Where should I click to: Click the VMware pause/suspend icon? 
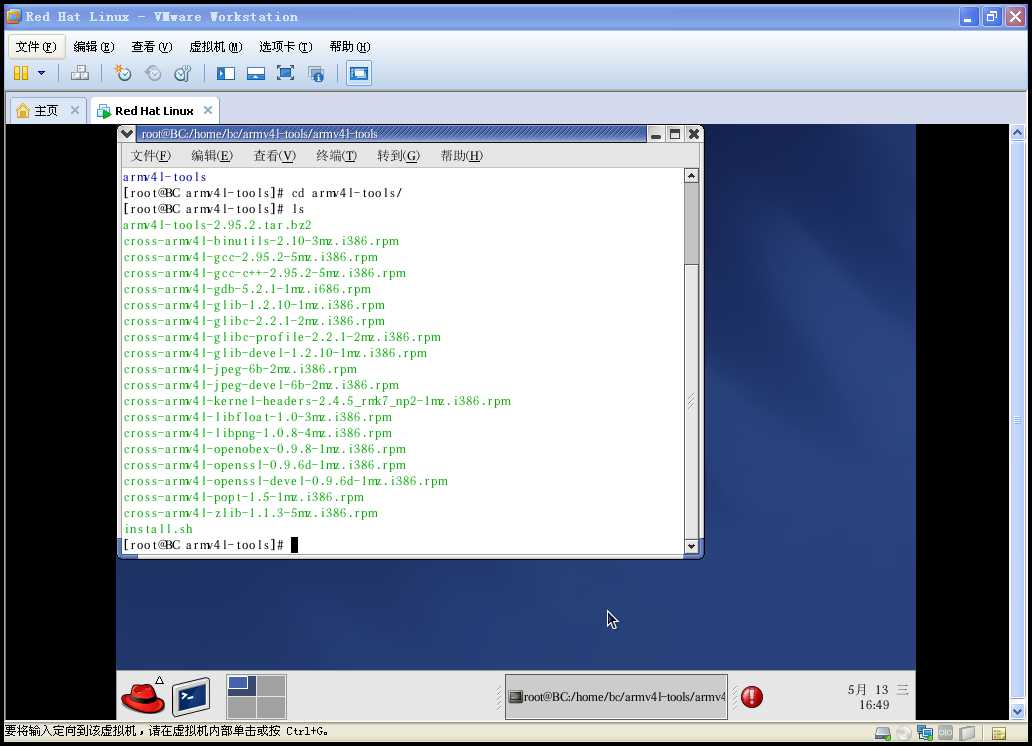click(x=21, y=73)
